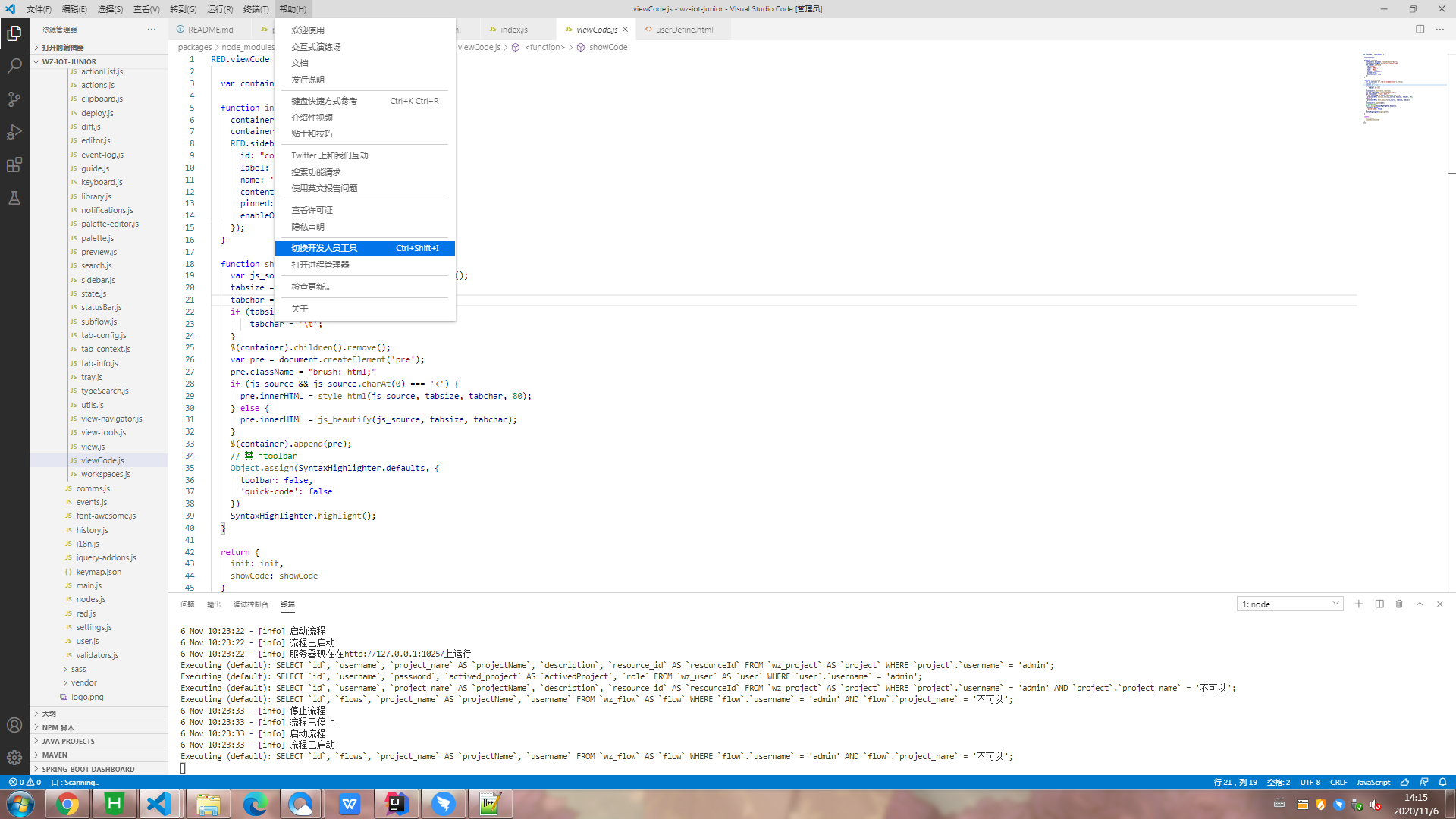Click the Kill Terminal trash icon
This screenshot has width=1456, height=819.
1399,604
